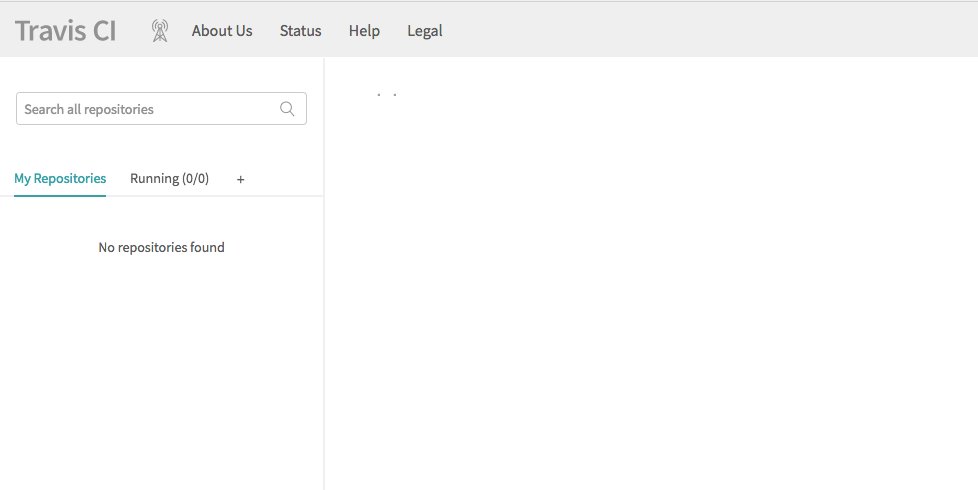Open the Legal link
Image resolution: width=978 pixels, height=490 pixels.
(x=425, y=31)
